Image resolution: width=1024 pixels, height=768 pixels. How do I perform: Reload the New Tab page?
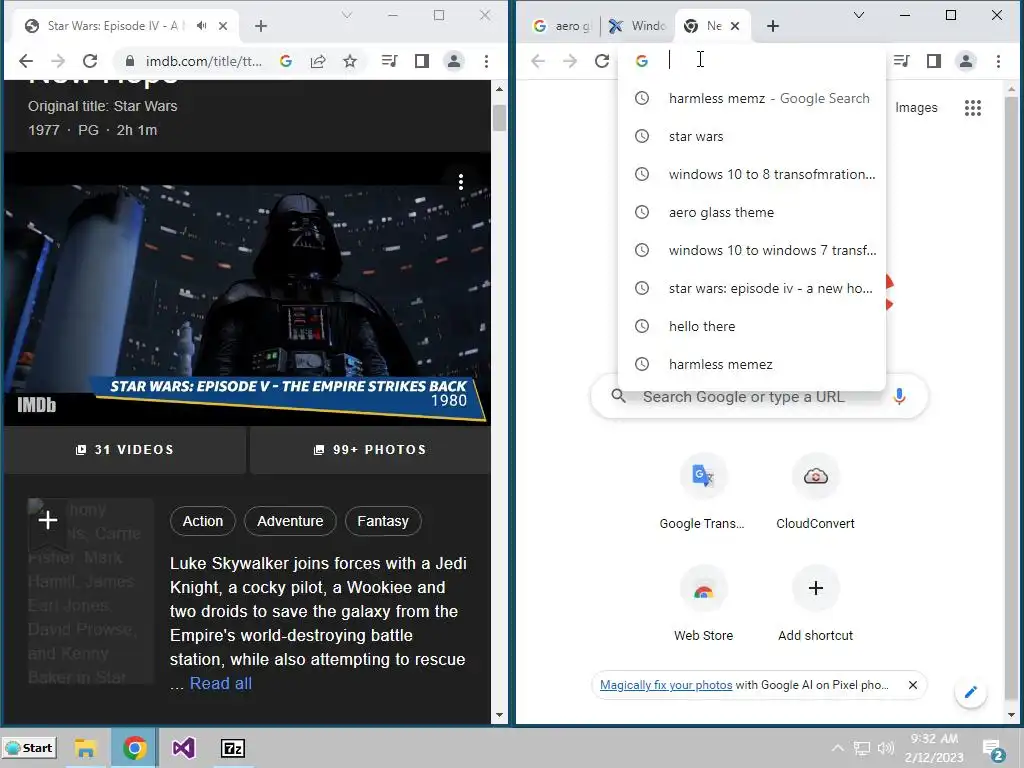[x=602, y=61]
